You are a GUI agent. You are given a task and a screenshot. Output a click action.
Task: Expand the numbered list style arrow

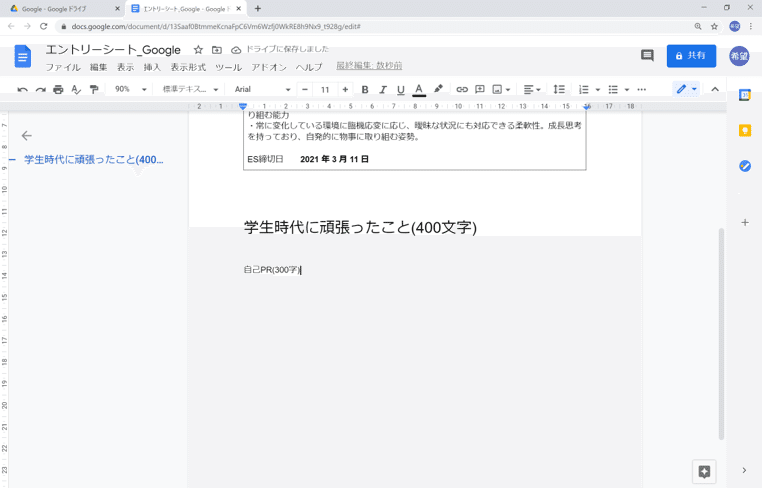[598, 89]
